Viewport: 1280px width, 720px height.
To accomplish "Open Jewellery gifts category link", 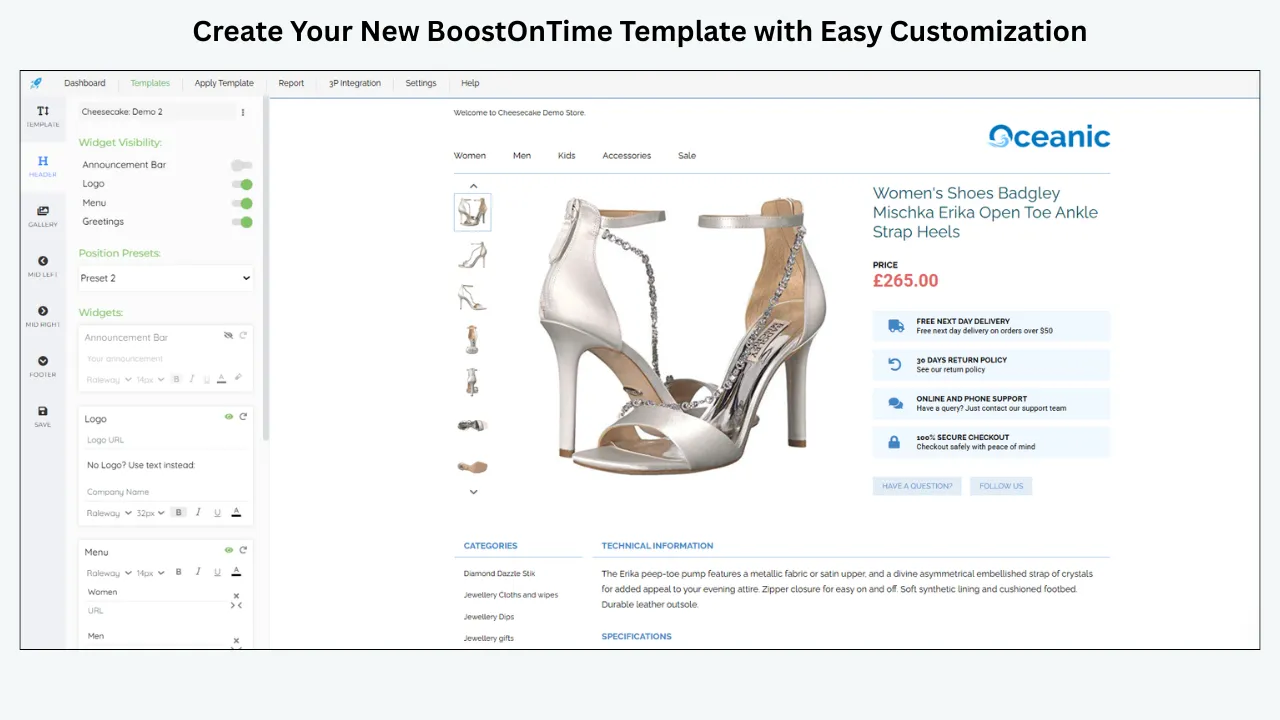I will click(489, 638).
